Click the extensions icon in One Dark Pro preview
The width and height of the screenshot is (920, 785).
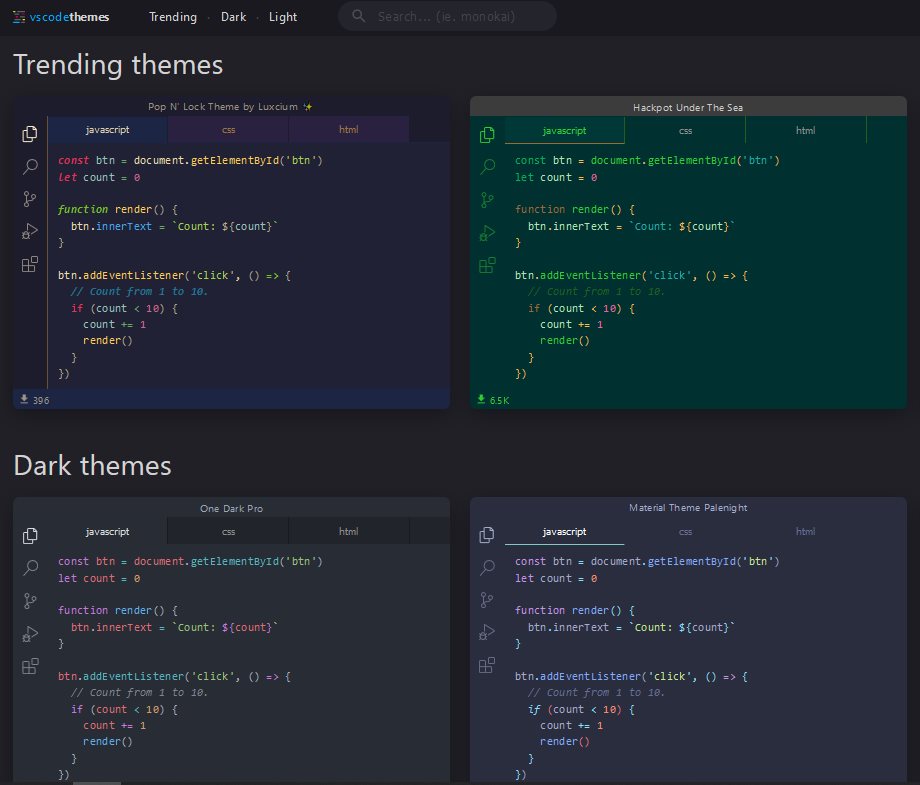coord(30,666)
